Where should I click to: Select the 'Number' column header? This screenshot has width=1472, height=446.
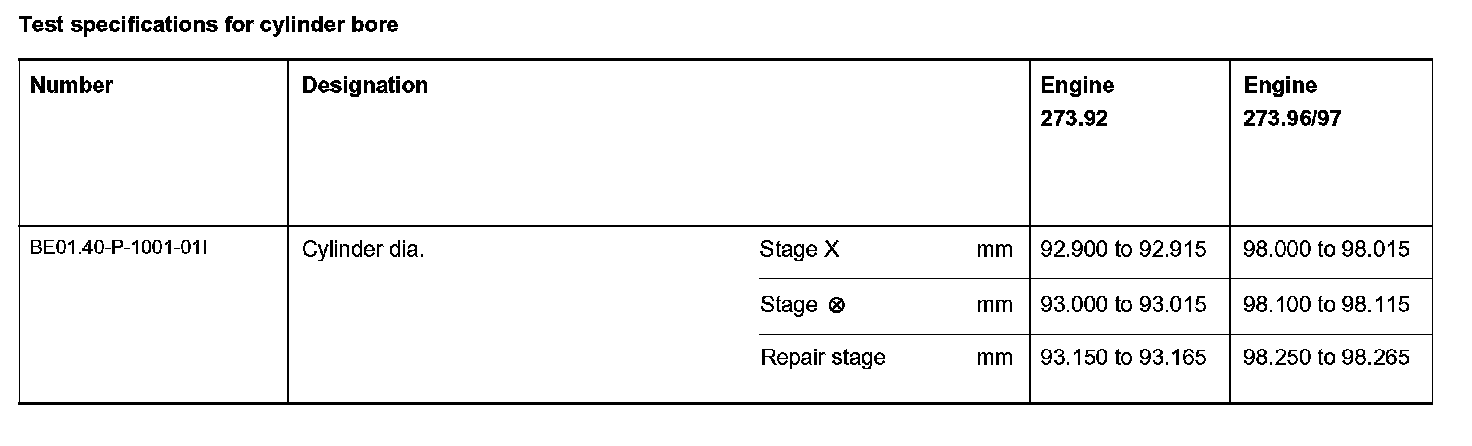71,86
